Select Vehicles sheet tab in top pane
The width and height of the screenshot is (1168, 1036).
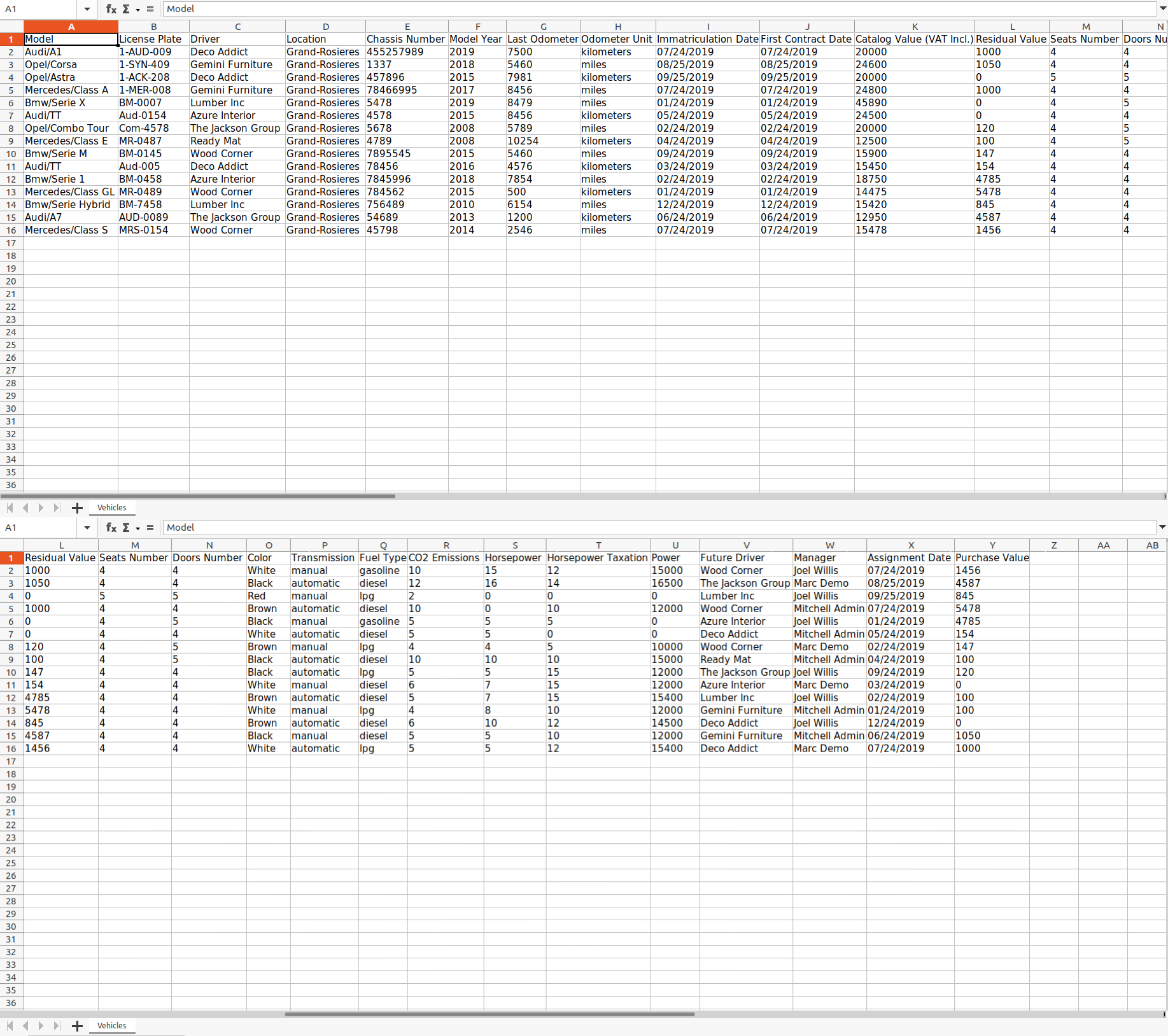coord(112,508)
